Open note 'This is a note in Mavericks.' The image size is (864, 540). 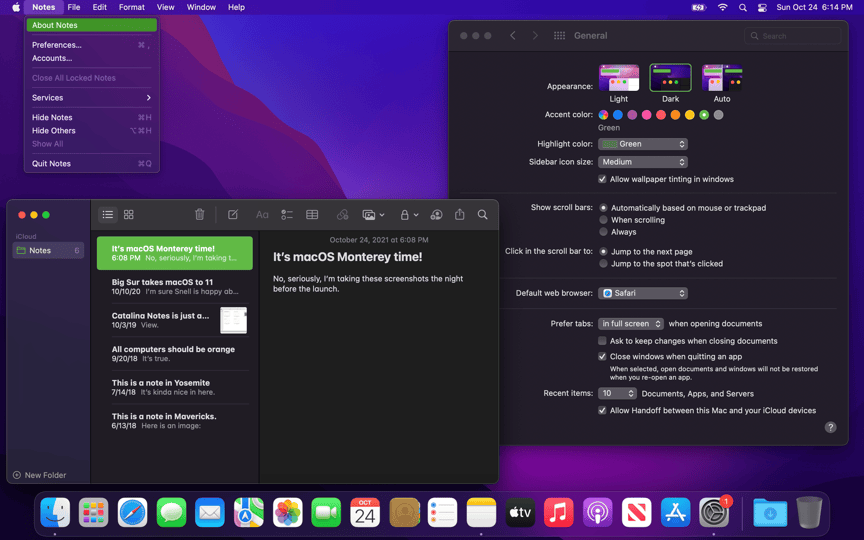(175, 421)
